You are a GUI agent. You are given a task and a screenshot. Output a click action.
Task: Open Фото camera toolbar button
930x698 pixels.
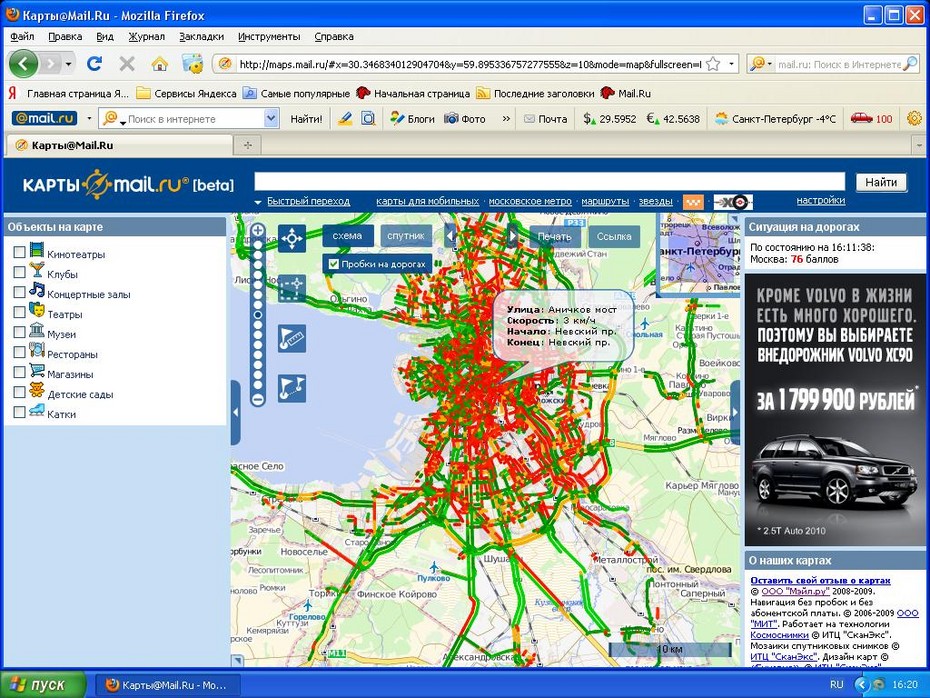[x=465, y=119]
